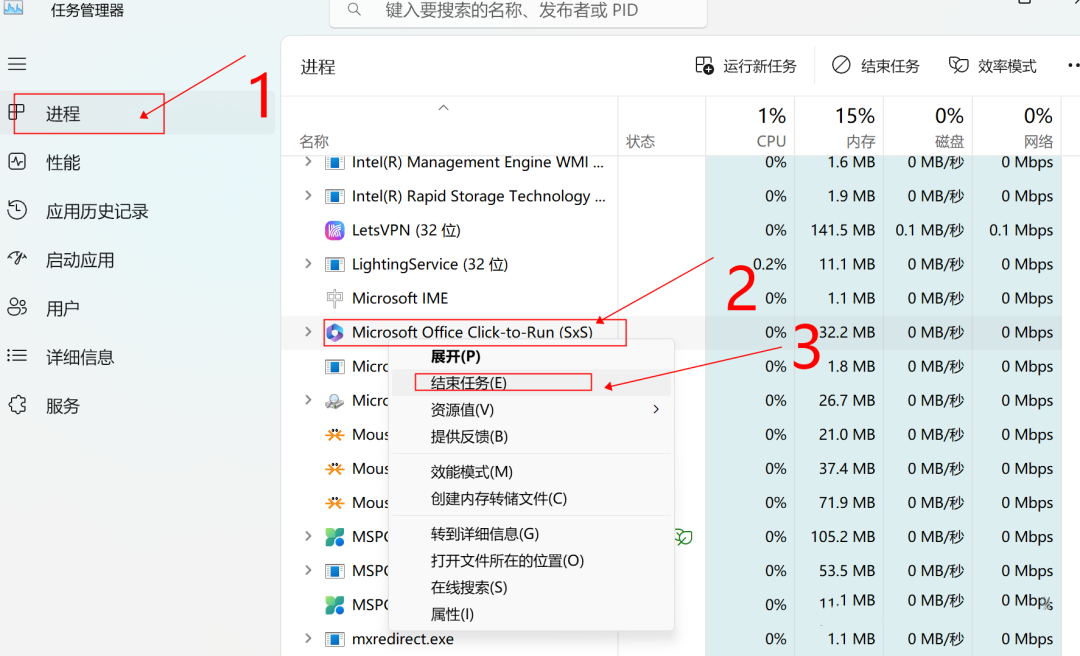1080x656 pixels.
Task: Click the 0.1 MB/秒 disk value for LetsVPN
Action: [x=929, y=230]
